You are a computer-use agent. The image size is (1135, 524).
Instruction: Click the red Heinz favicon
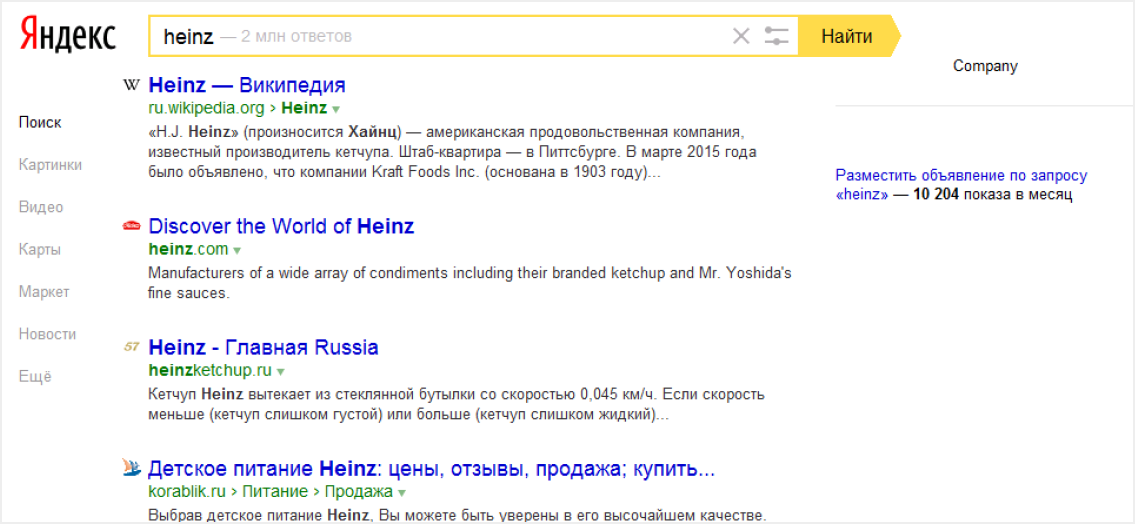click(x=131, y=226)
